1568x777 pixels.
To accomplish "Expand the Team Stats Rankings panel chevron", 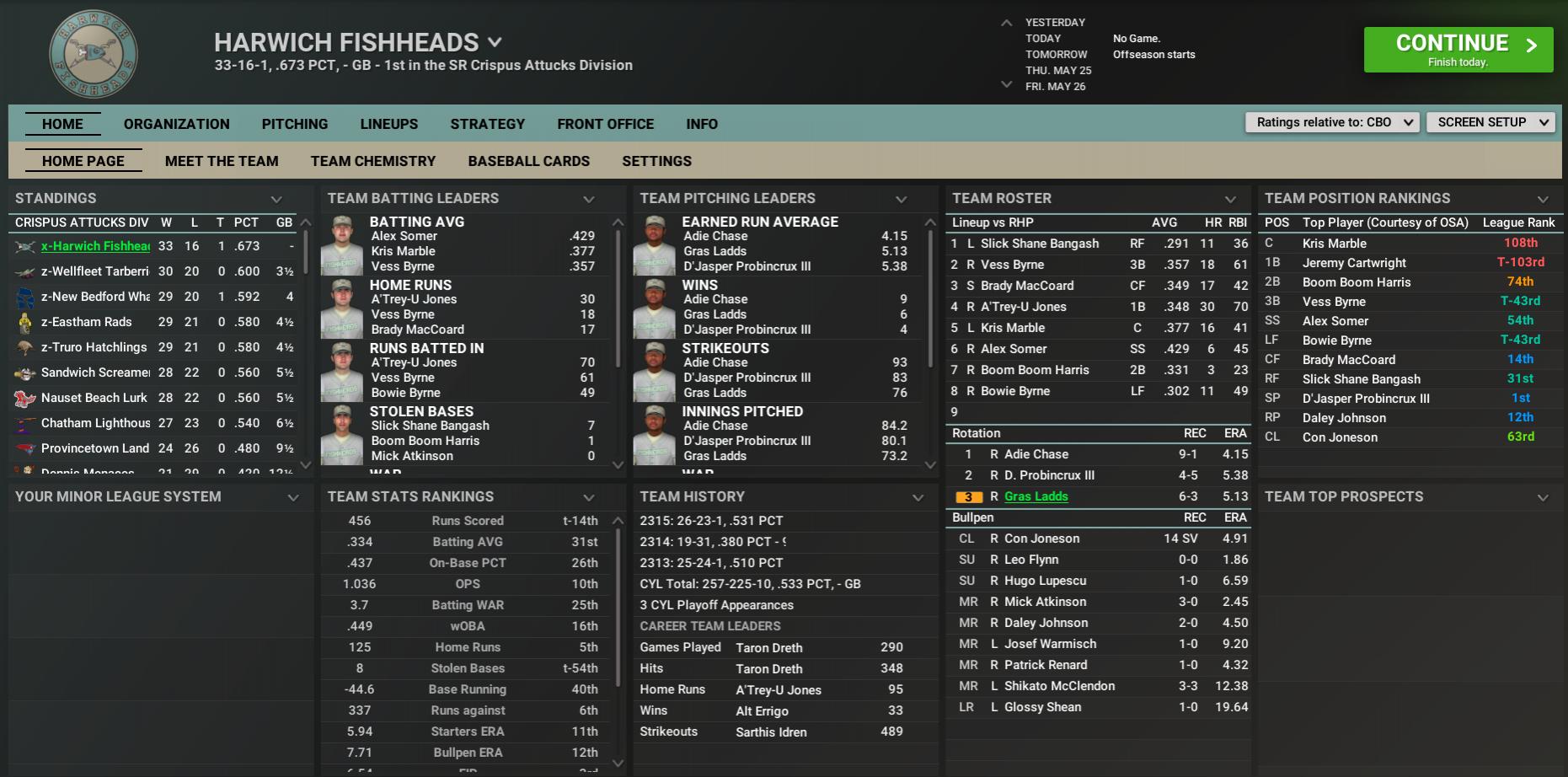I will (x=589, y=497).
